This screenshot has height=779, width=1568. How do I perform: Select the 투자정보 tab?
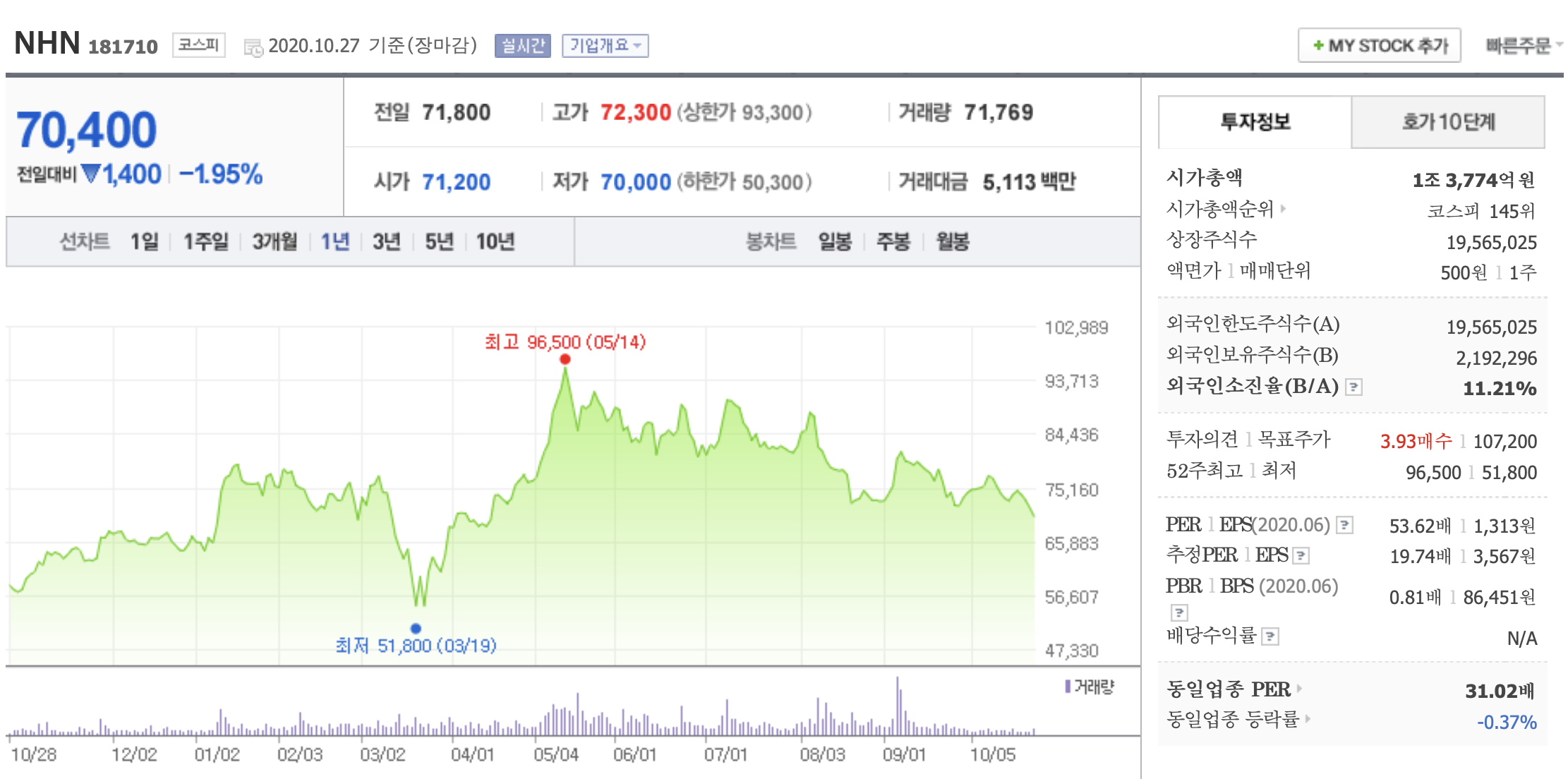(1255, 122)
